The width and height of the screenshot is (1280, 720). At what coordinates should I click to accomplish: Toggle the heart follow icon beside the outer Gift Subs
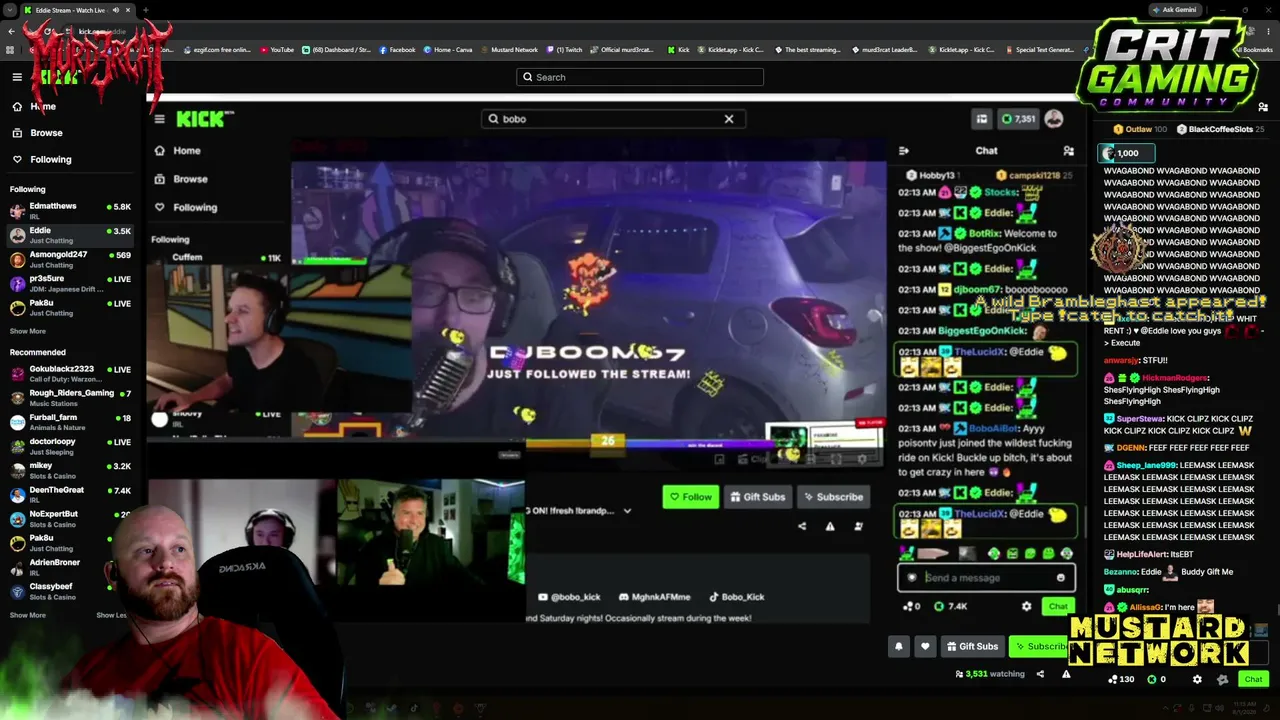pos(925,646)
